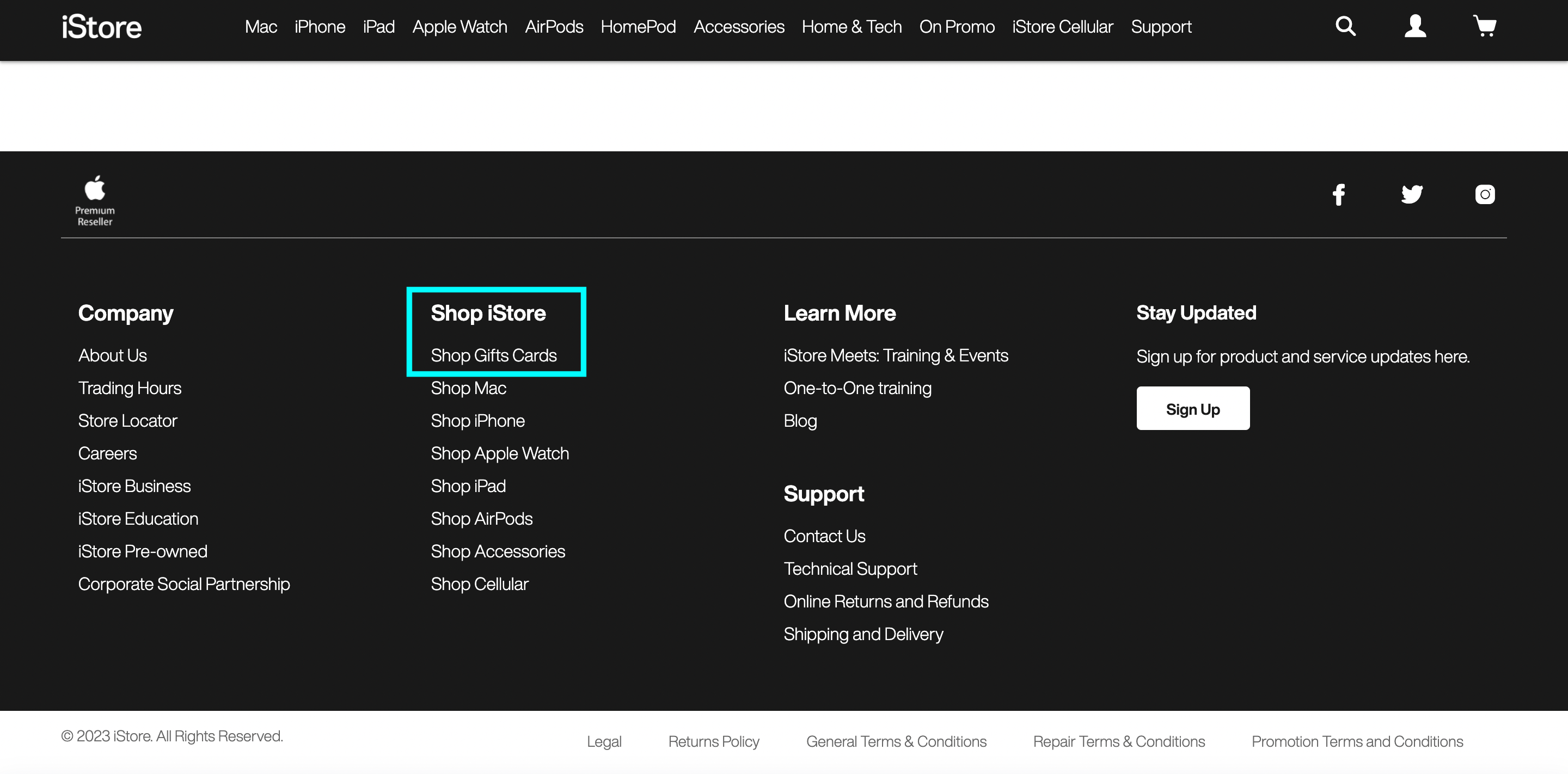1568x774 pixels.
Task: Open the Support menu in header
Action: click(1161, 27)
